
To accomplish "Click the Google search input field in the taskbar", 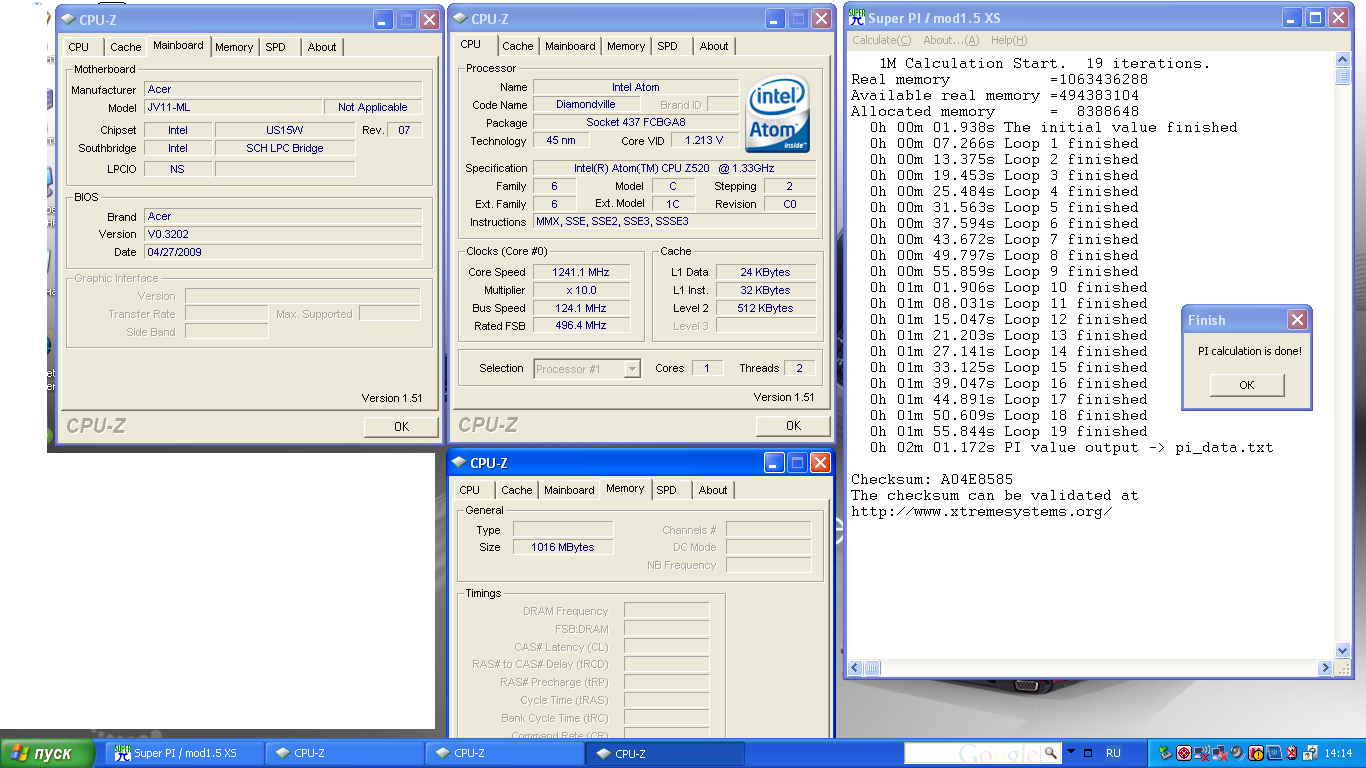I will 973,753.
